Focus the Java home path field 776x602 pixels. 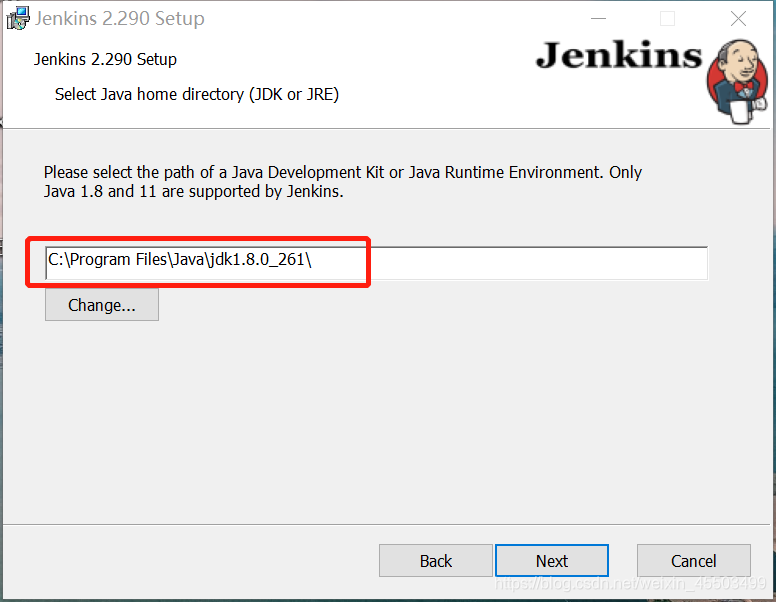click(x=376, y=263)
